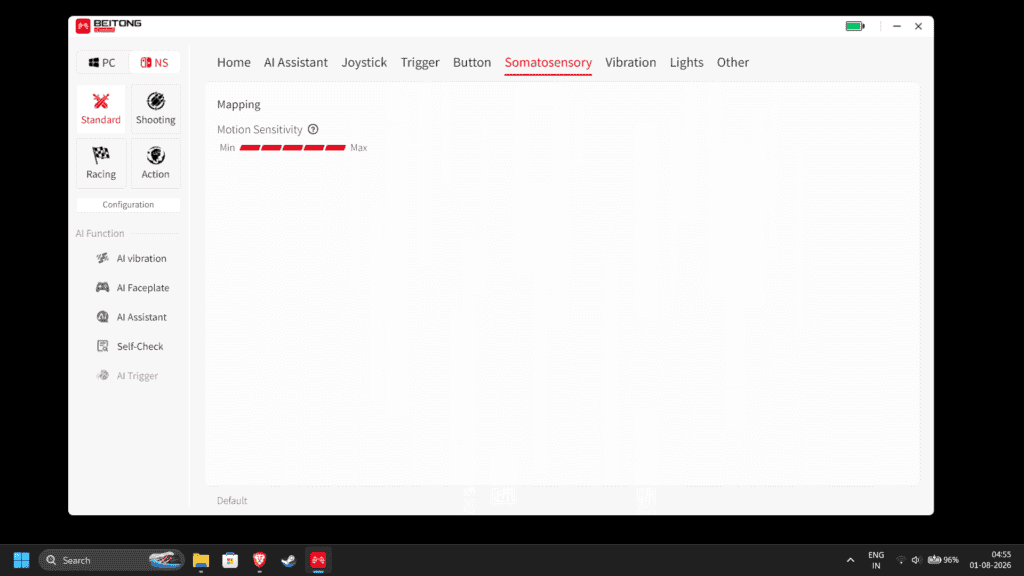Image resolution: width=1024 pixels, height=576 pixels.
Task: Open AI Assistant in sidebar
Action: click(x=131, y=317)
